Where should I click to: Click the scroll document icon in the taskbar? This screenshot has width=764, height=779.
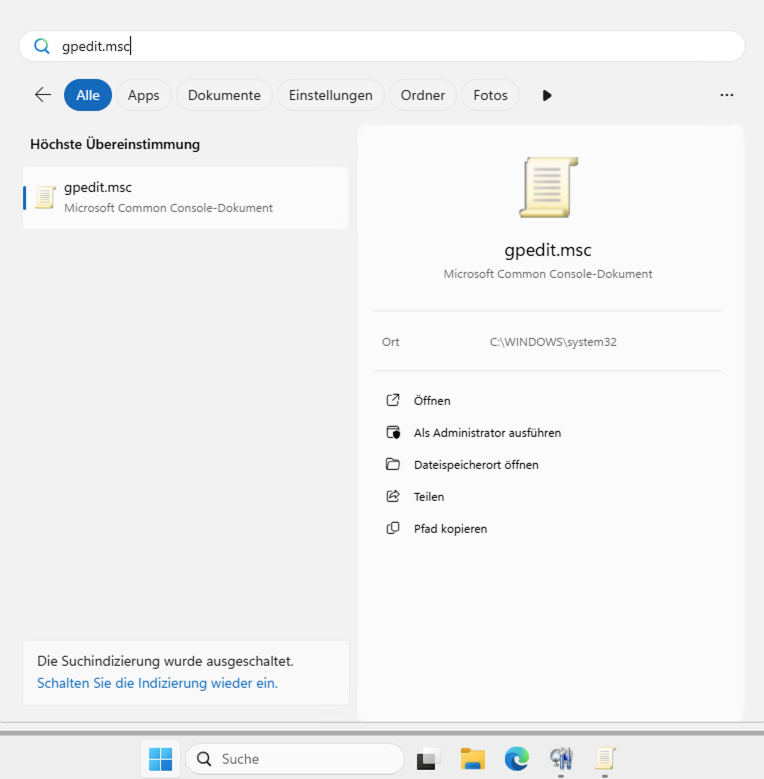coord(605,759)
